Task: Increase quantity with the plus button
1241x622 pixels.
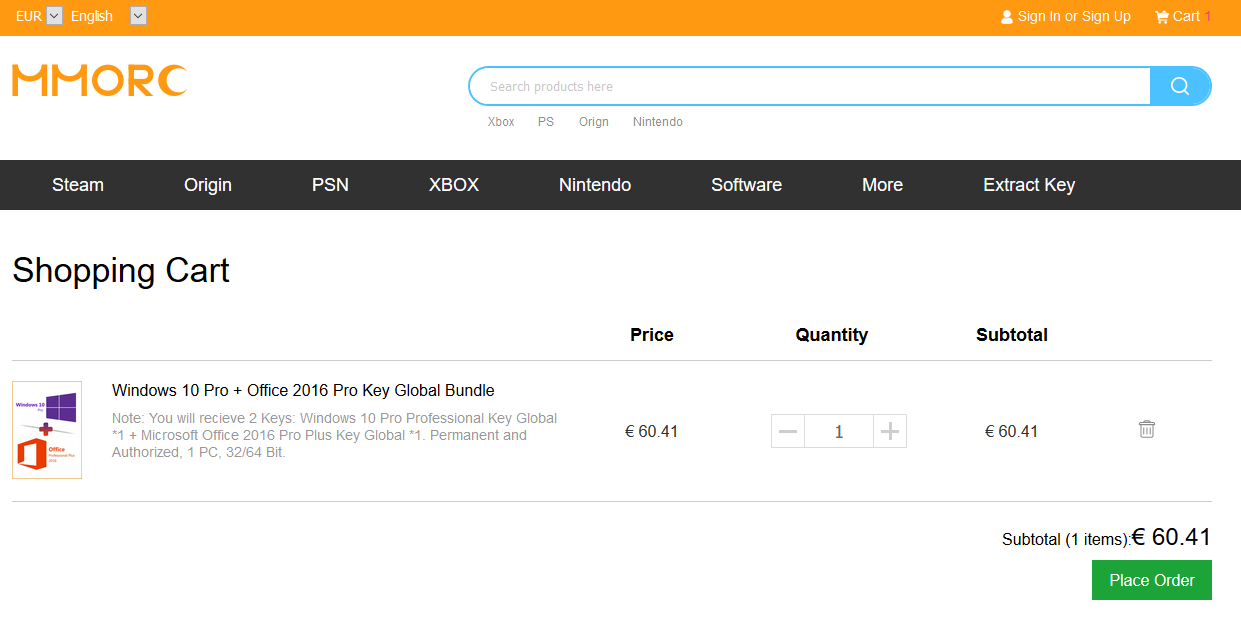Action: tap(889, 432)
